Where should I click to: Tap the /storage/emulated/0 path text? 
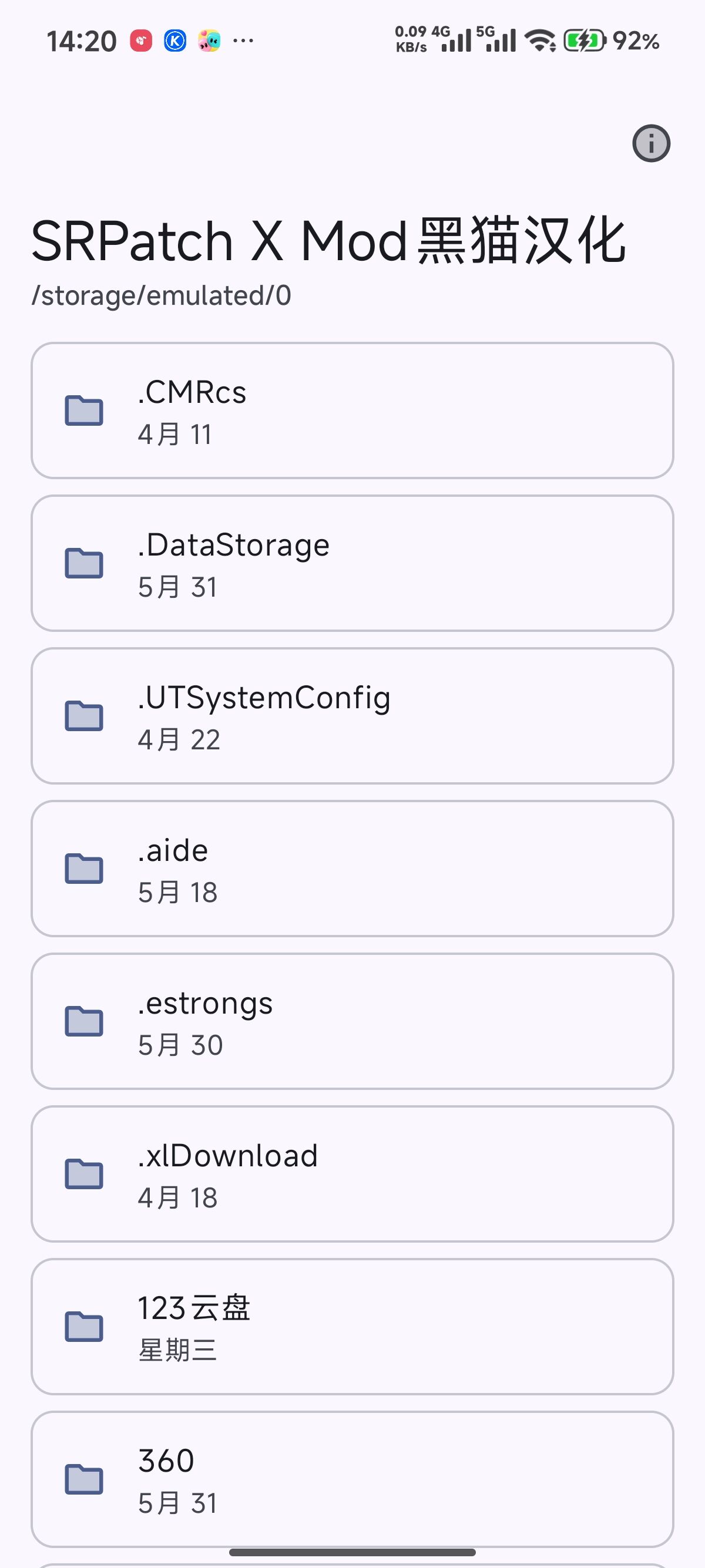click(162, 296)
